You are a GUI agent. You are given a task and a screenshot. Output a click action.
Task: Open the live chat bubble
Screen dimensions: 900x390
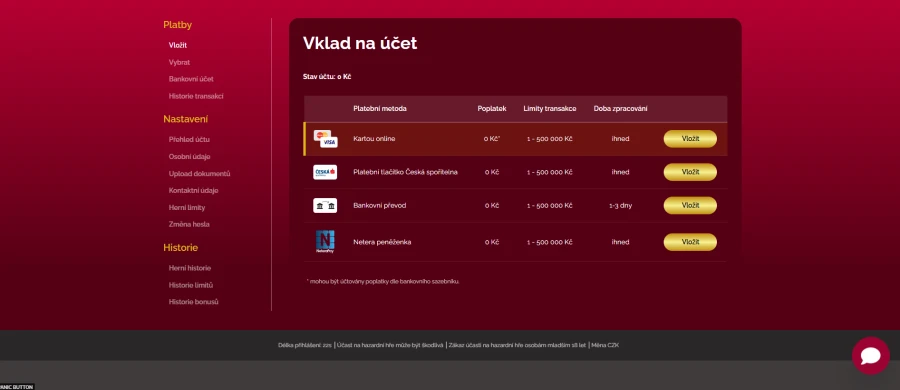pyautogui.click(x=871, y=356)
